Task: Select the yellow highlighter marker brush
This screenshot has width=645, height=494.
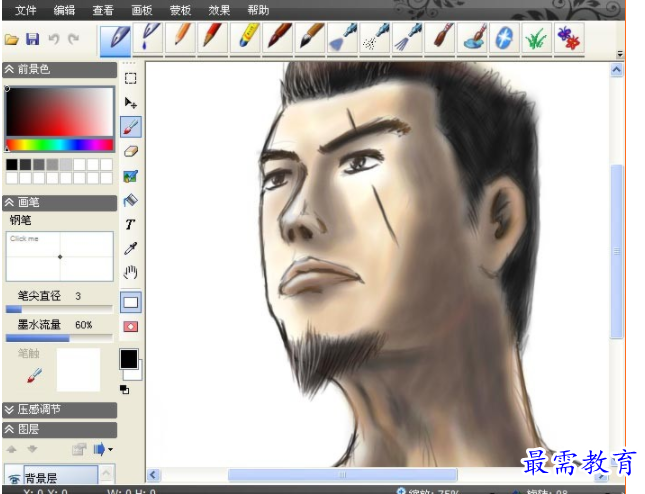Action: [x=246, y=40]
